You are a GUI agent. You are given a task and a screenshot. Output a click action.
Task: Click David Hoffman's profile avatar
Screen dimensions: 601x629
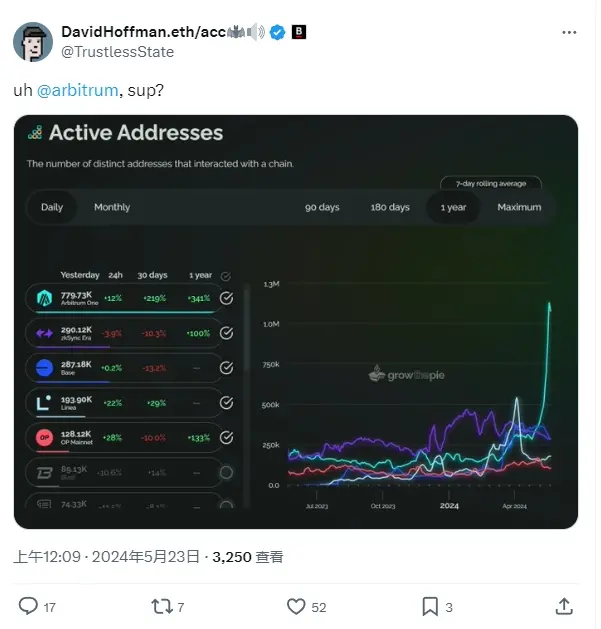[33, 40]
